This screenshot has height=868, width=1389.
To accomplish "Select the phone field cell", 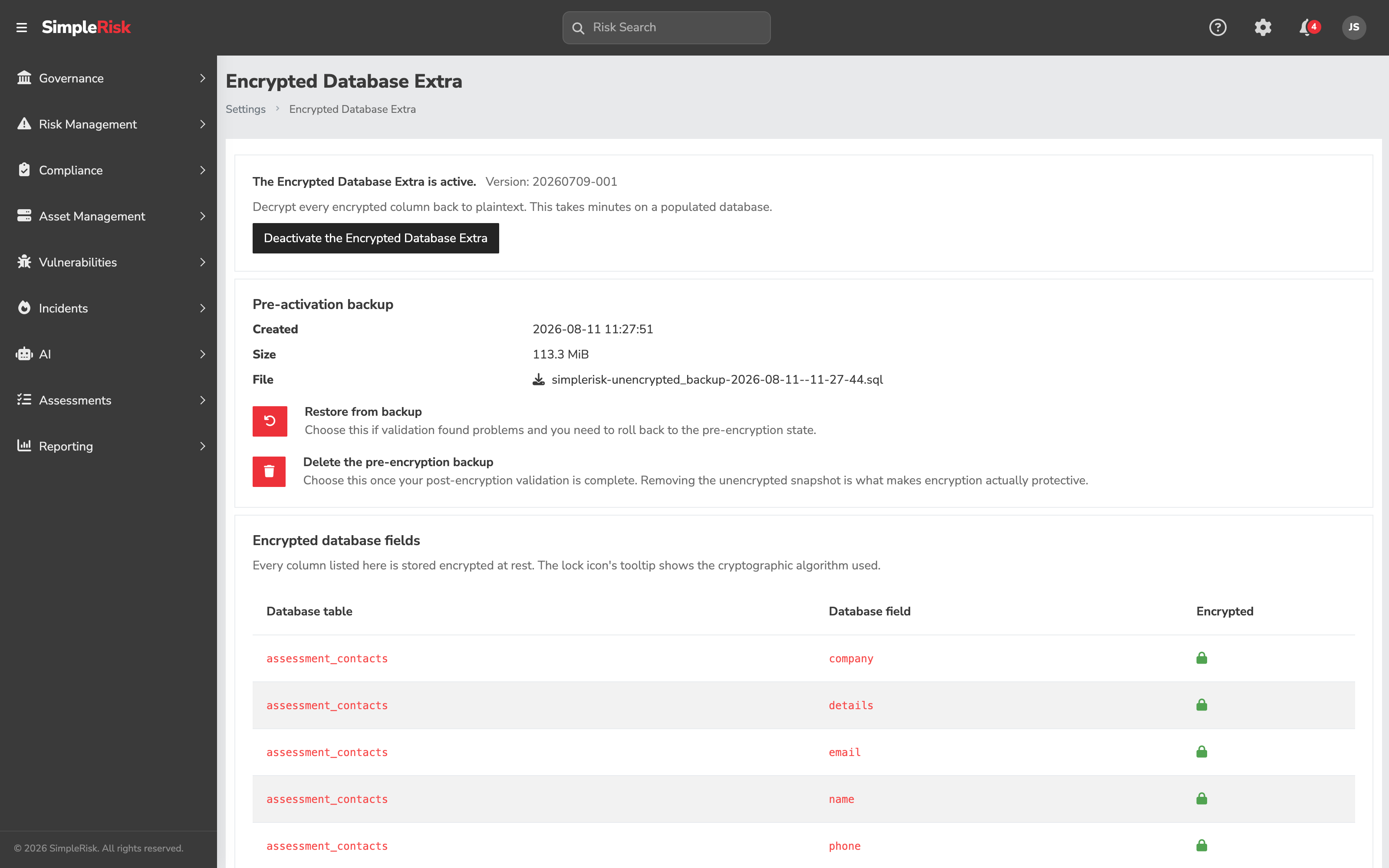I will coord(844,846).
